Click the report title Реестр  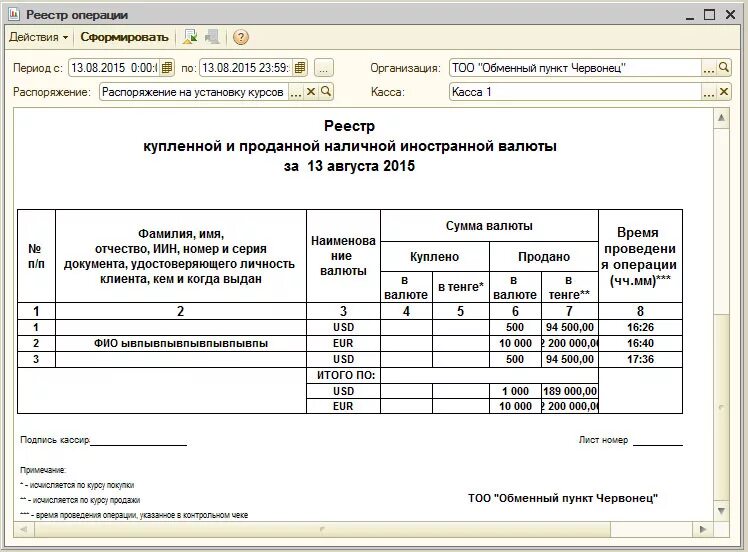[x=350, y=126]
